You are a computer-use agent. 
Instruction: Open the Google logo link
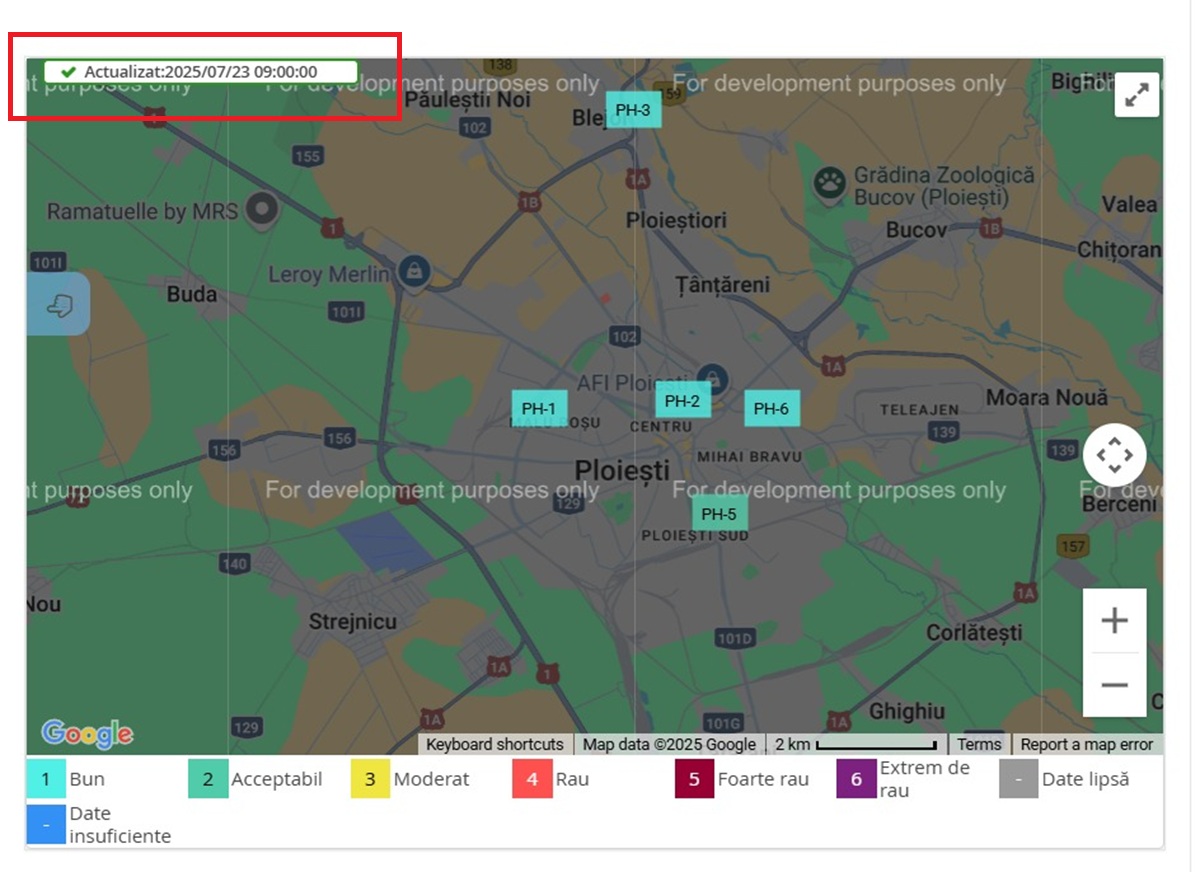(x=87, y=733)
